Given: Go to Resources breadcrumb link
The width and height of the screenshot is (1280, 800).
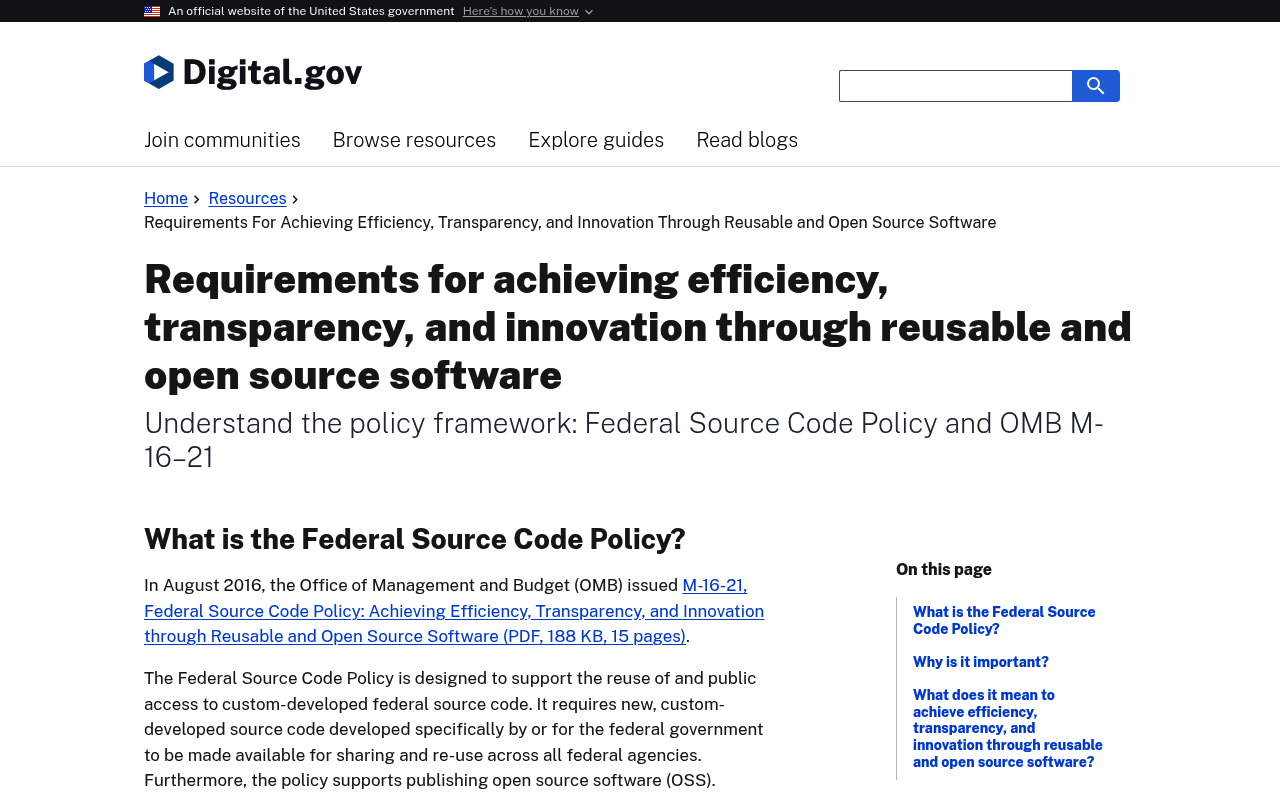Looking at the screenshot, I should point(247,198).
